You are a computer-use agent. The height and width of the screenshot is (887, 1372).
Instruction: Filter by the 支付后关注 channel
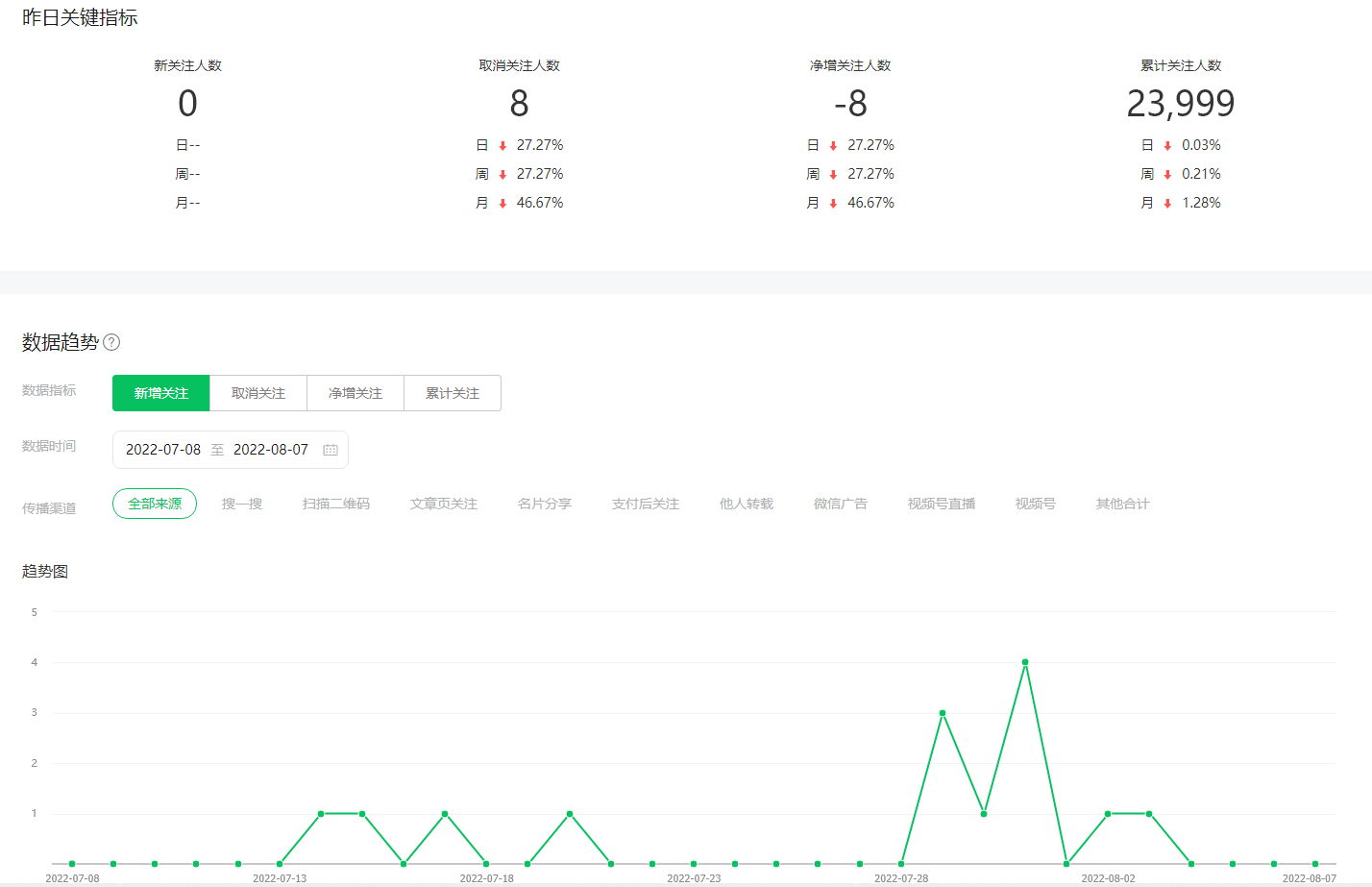(646, 504)
